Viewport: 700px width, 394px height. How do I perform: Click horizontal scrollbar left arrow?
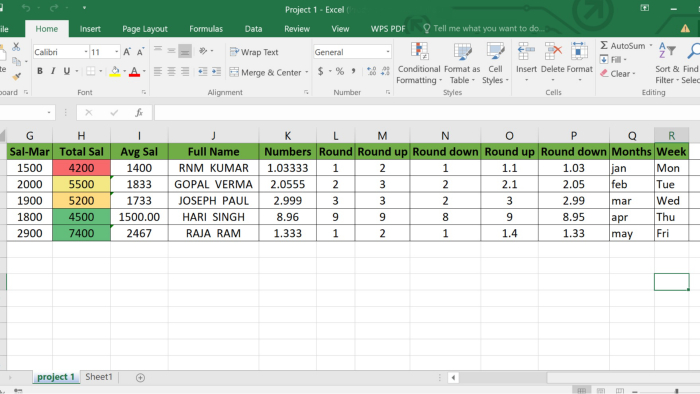click(453, 378)
